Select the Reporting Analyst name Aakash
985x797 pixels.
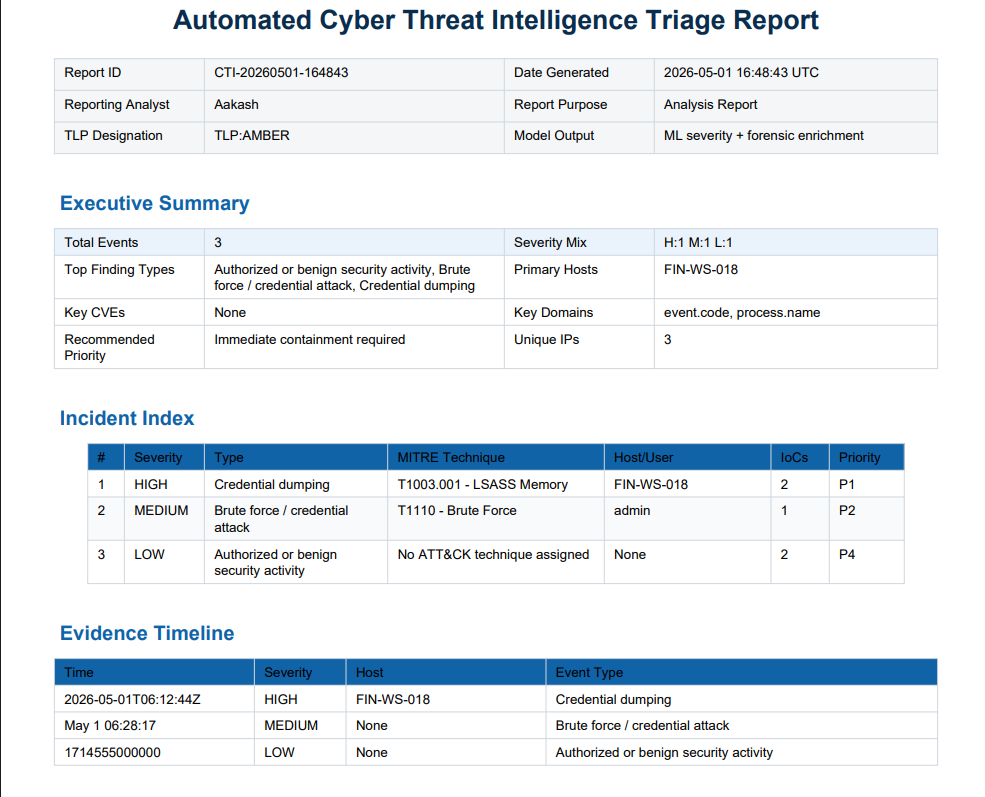(x=236, y=105)
